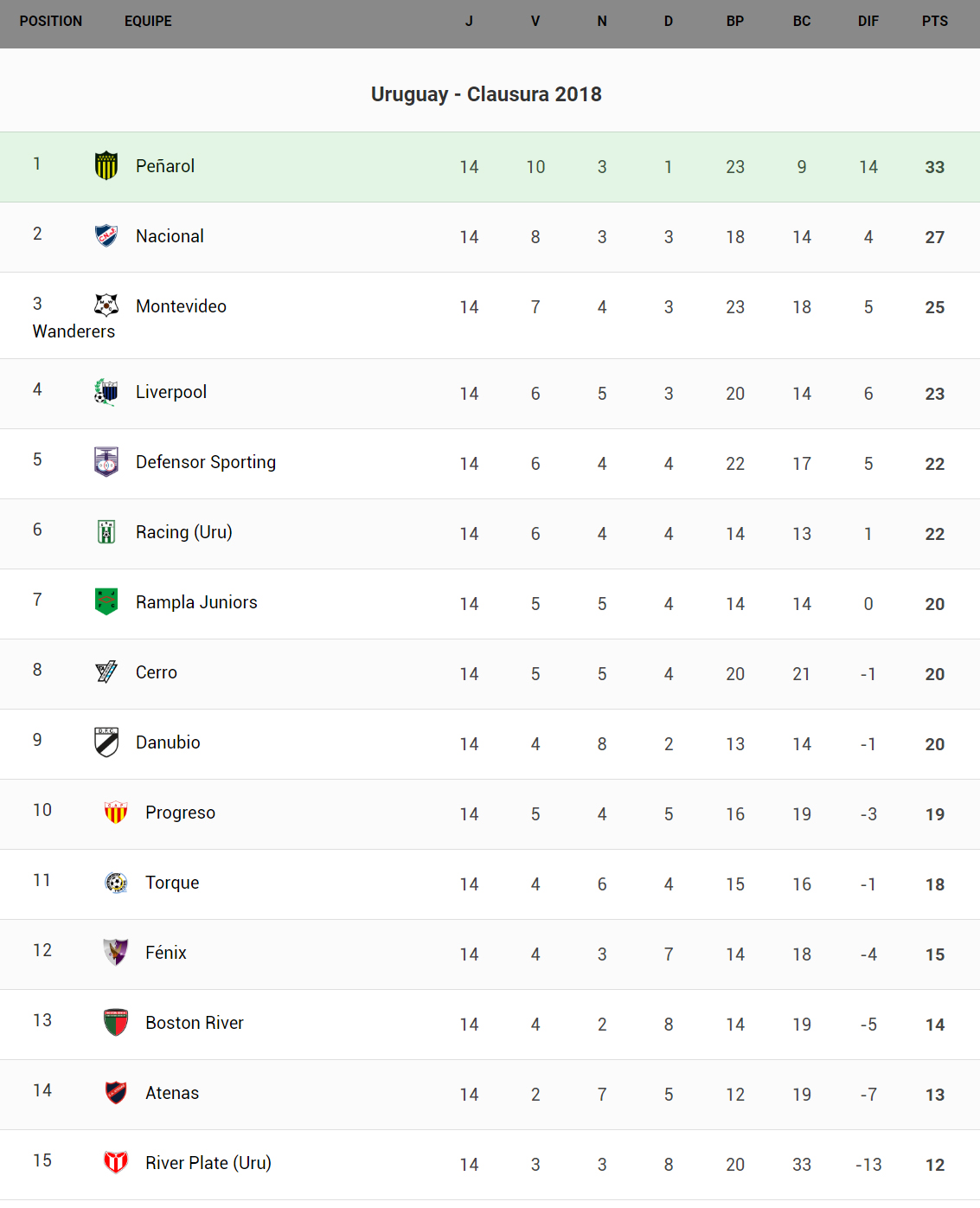The width and height of the screenshot is (980, 1208).
Task: Open the Atenas team name link
Action: [172, 1093]
